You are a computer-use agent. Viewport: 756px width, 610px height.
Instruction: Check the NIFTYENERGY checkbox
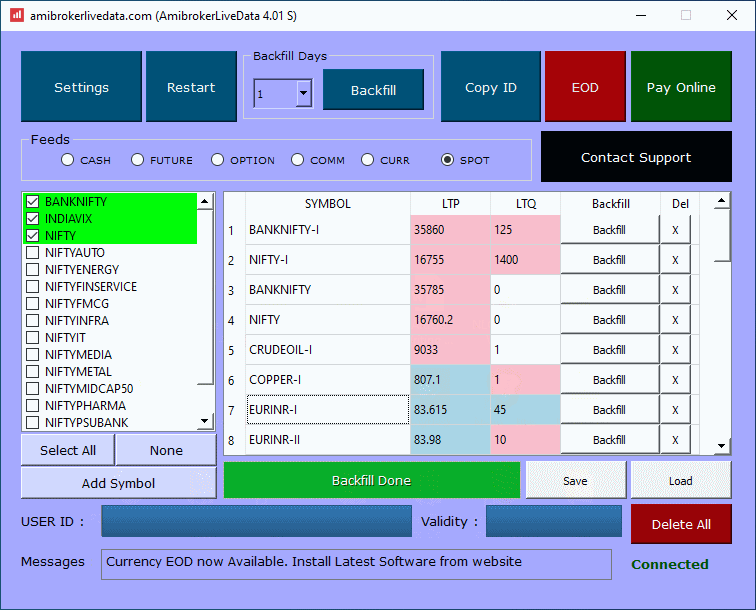(x=32, y=269)
